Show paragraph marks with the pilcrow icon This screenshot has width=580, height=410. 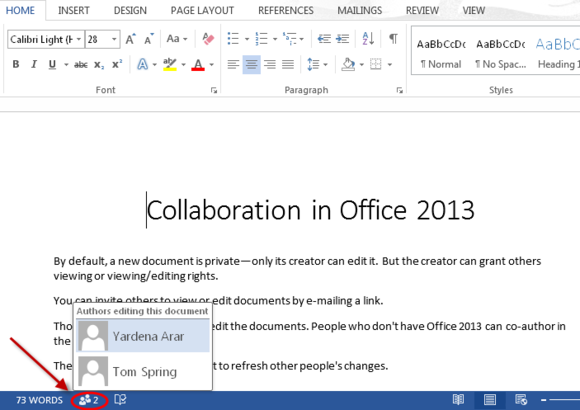[x=393, y=38]
